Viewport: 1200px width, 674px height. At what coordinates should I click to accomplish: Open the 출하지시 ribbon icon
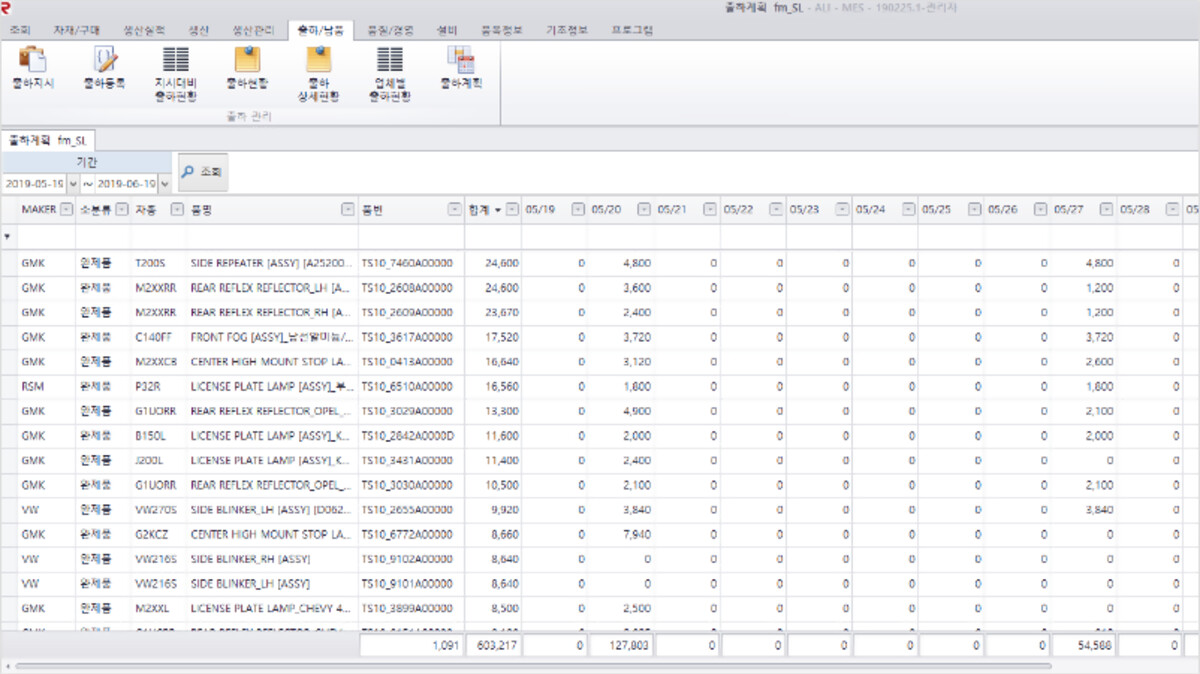pyautogui.click(x=32, y=68)
